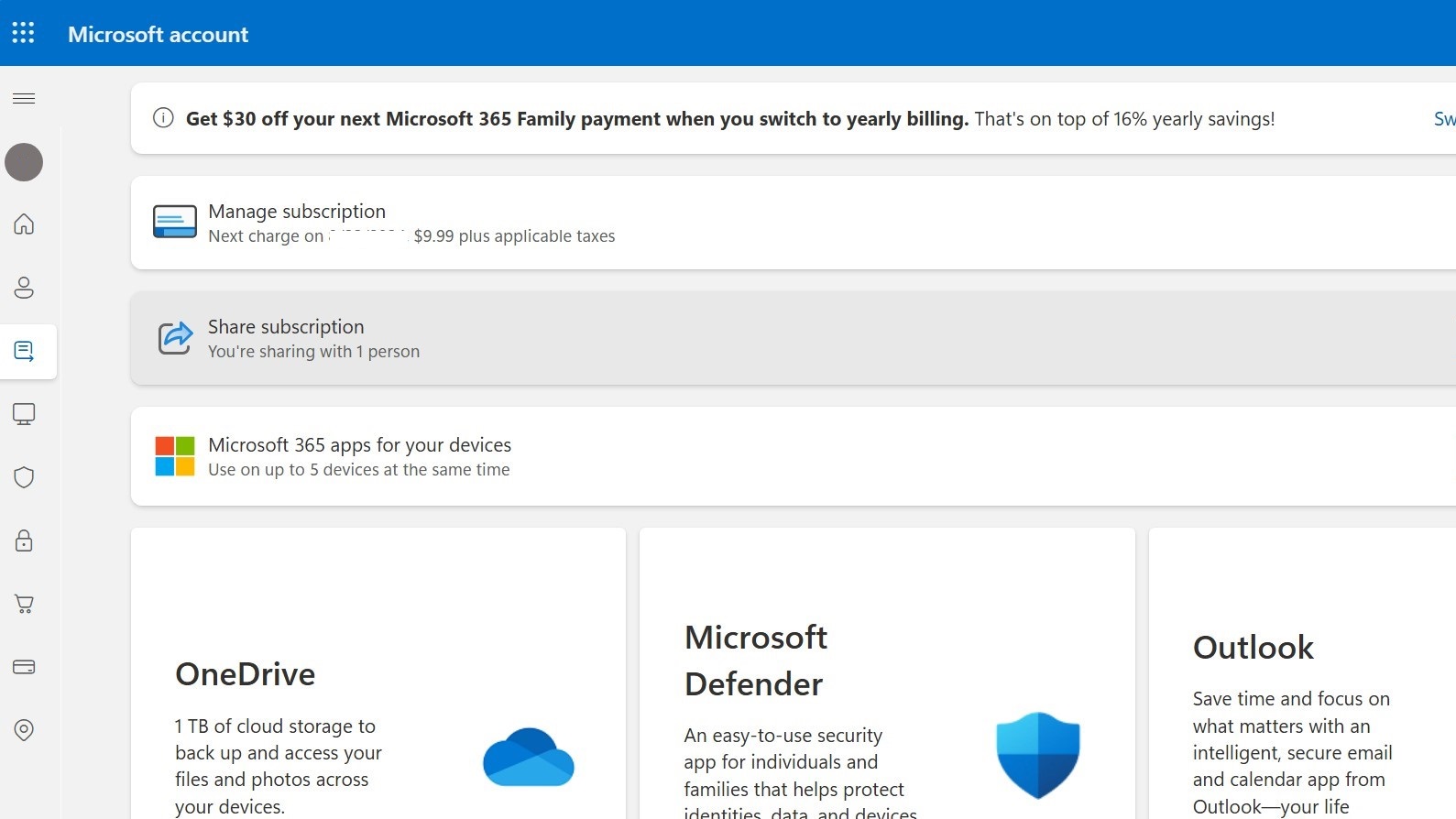This screenshot has height=819, width=1456.
Task: Open the Share subscription row
Action: coord(794,338)
